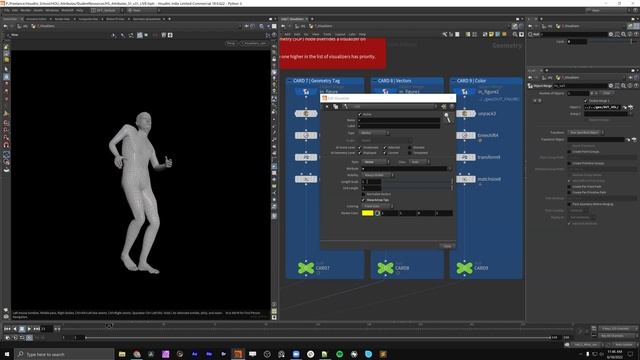Switch to the Animation Editor tab
Screen dimensions: 640x360
pos(36,19)
